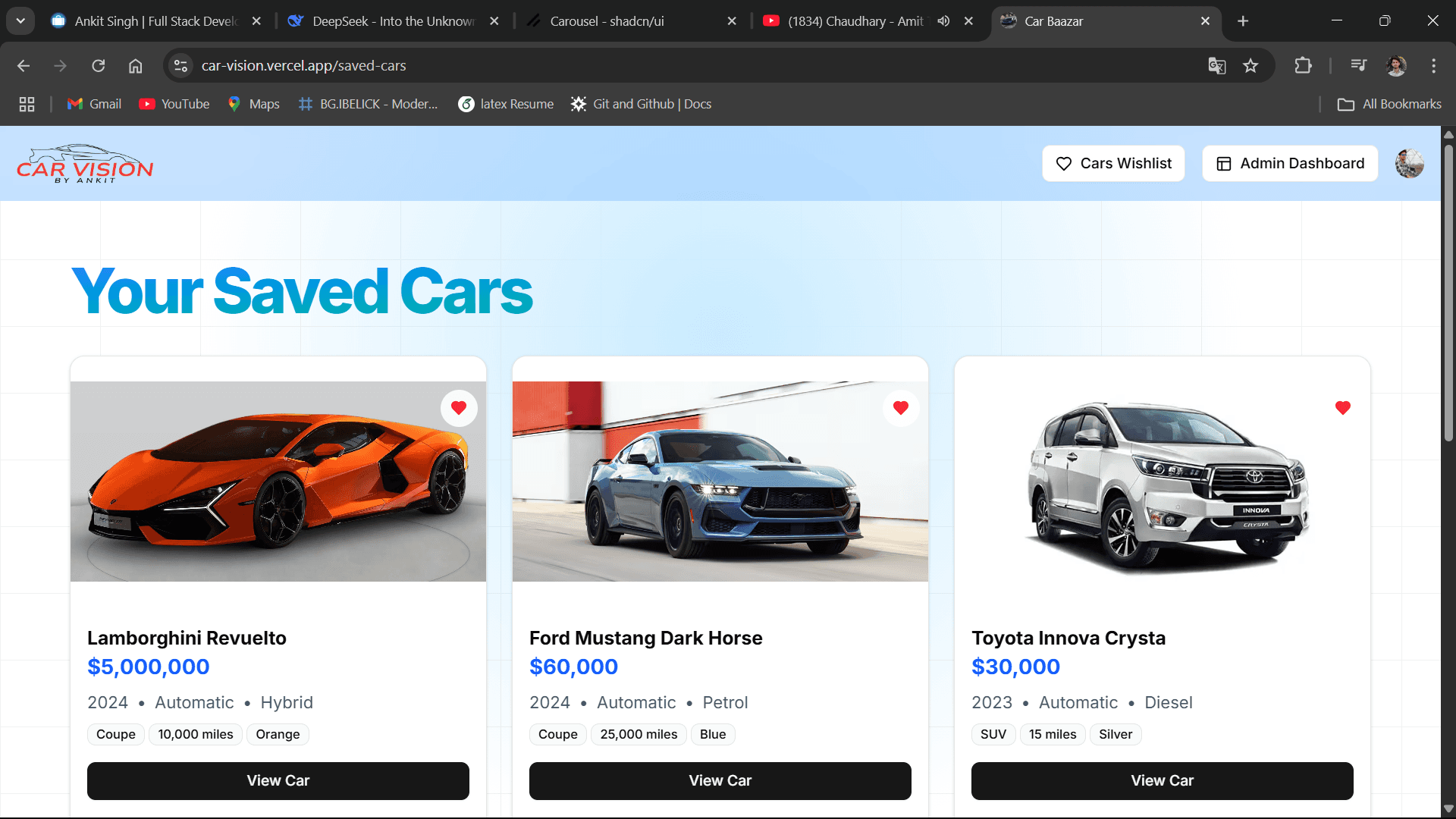The image size is (1456, 819).
Task: Open the browser home page
Action: [136, 66]
